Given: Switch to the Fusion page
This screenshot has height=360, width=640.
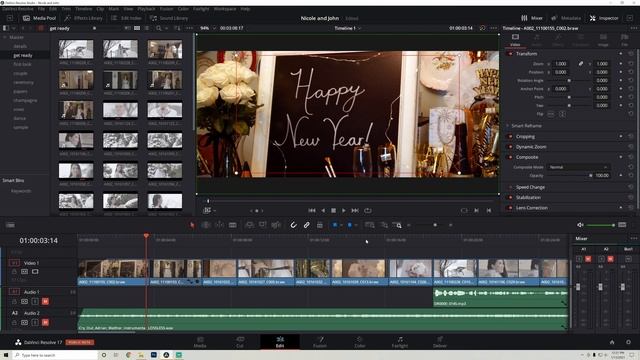Looking at the screenshot, I should pyautogui.click(x=320, y=342).
